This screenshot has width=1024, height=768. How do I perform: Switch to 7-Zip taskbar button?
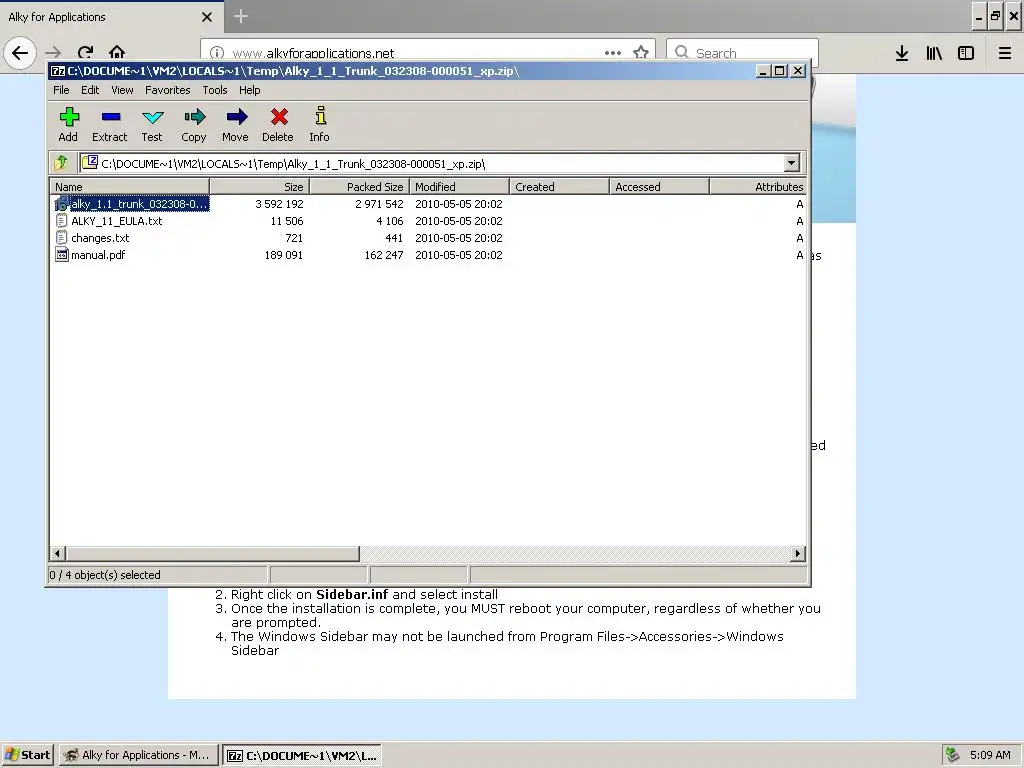pyautogui.click(x=302, y=756)
